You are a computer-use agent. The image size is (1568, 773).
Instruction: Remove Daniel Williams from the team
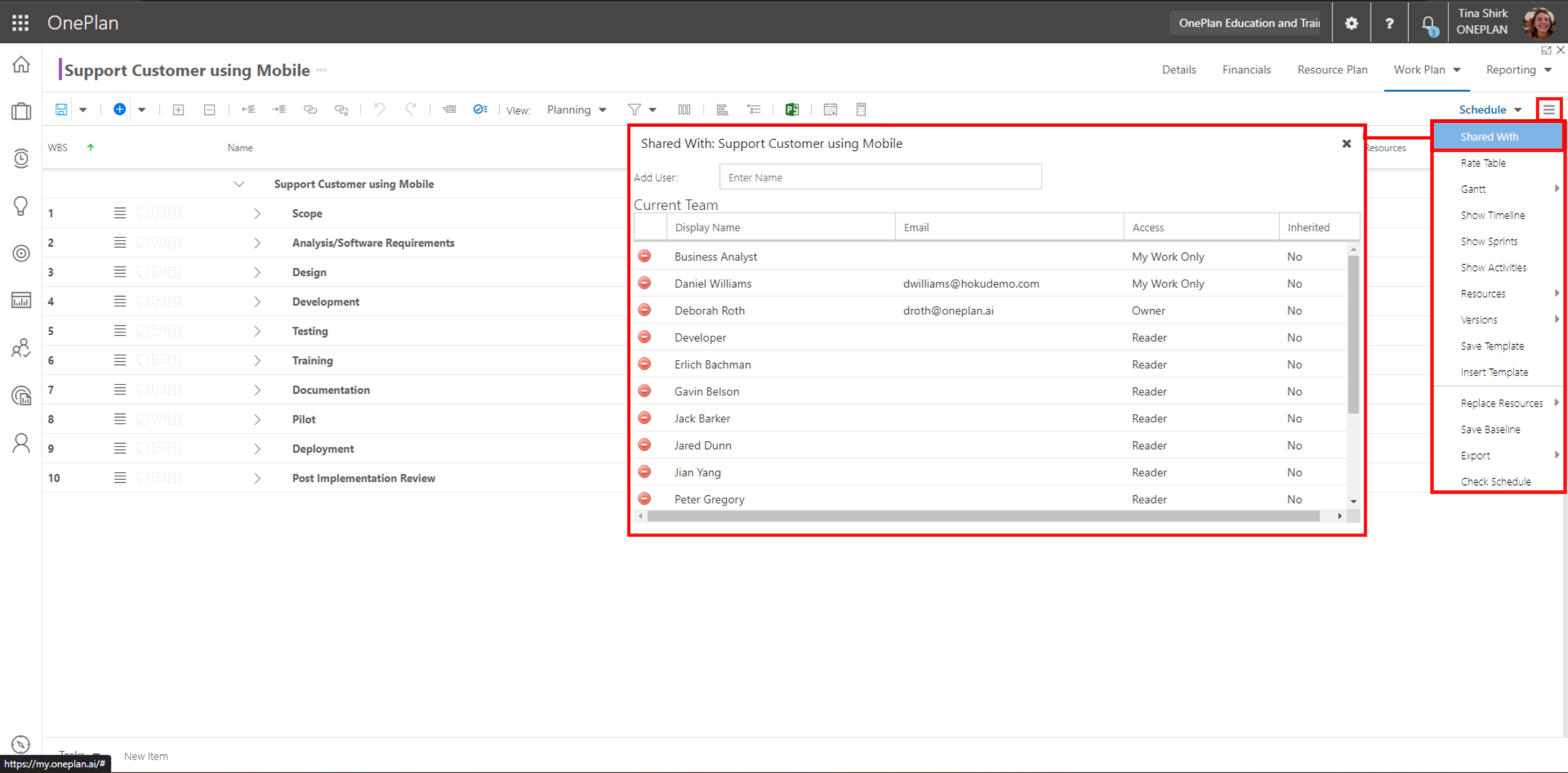click(x=644, y=282)
